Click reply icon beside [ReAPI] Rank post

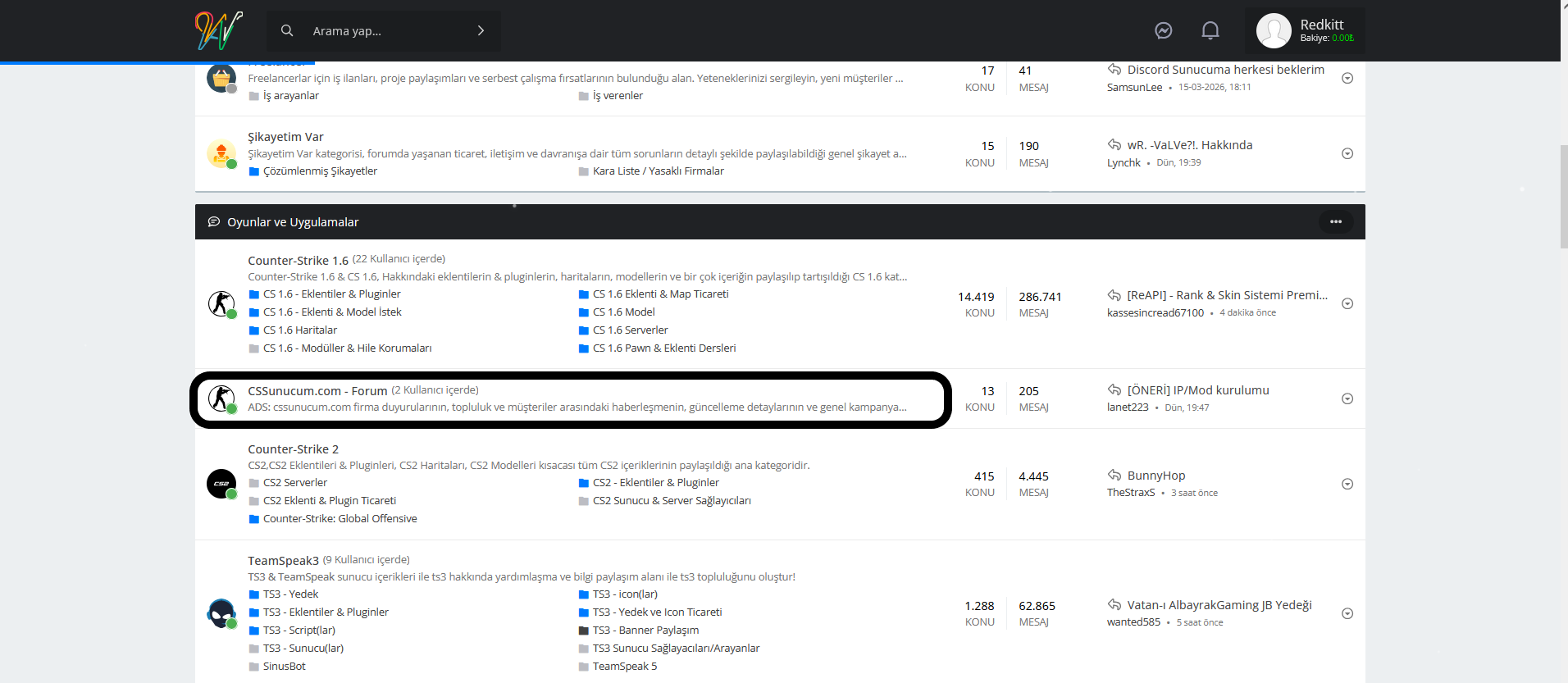[x=1114, y=295]
